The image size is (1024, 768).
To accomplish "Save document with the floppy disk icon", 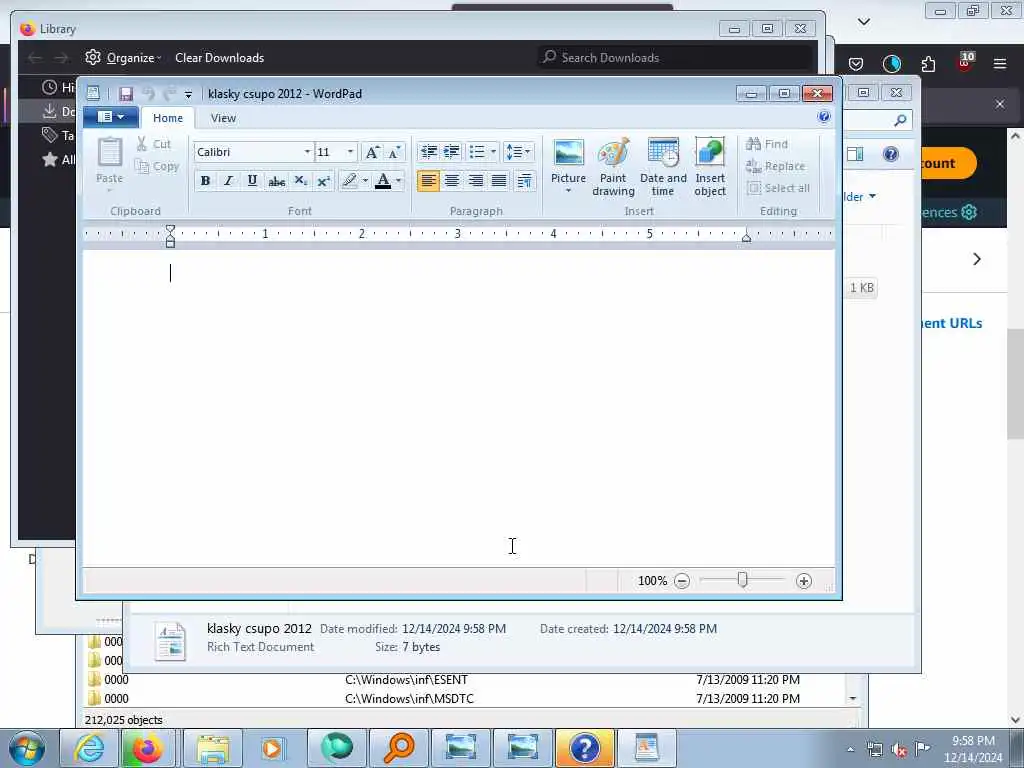I will tap(125, 94).
